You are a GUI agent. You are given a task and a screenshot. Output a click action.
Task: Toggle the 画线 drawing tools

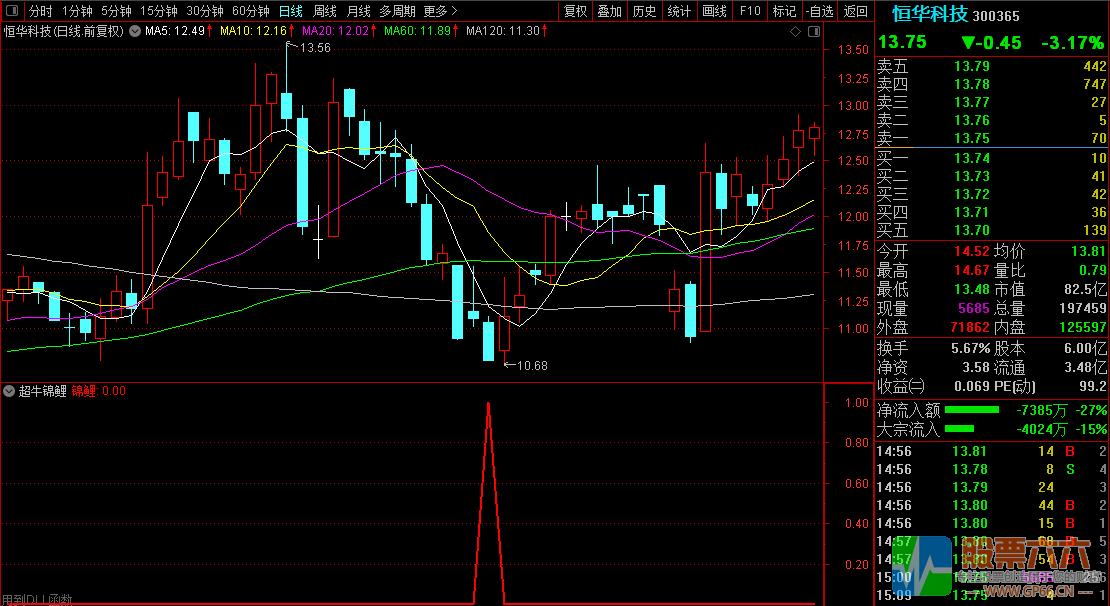pos(714,11)
